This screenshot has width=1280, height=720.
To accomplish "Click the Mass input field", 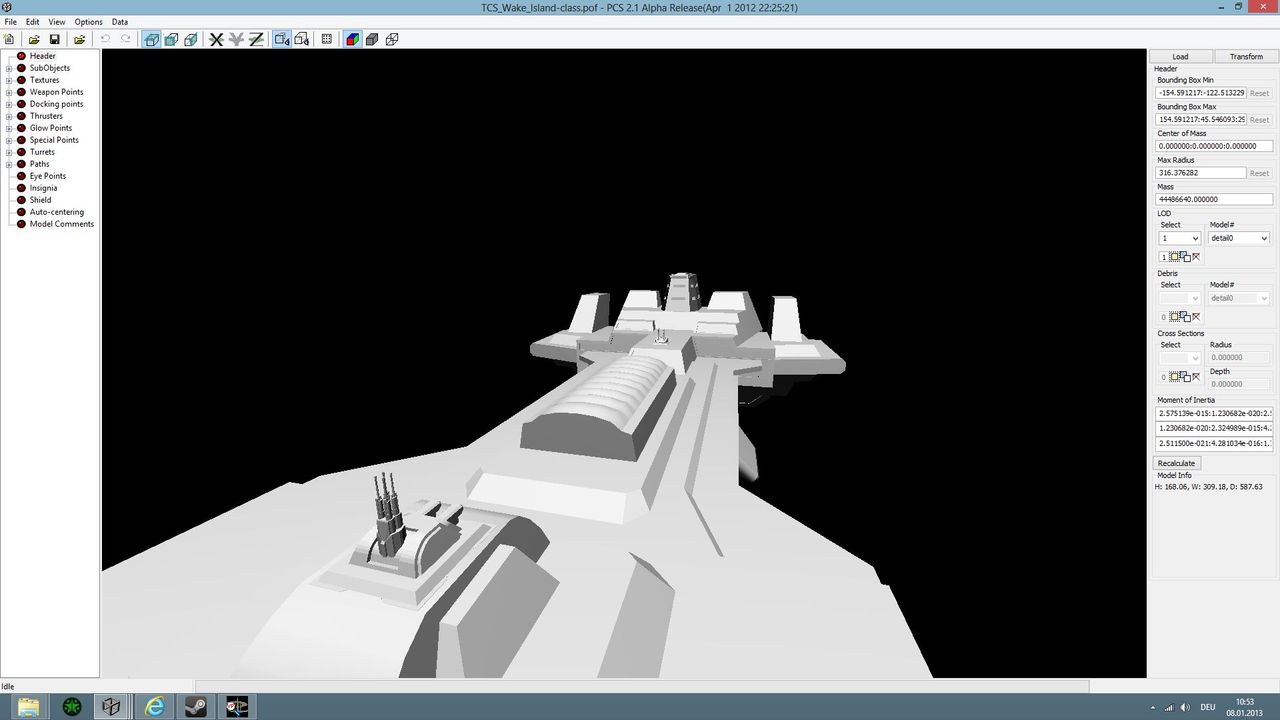I will 1214,199.
